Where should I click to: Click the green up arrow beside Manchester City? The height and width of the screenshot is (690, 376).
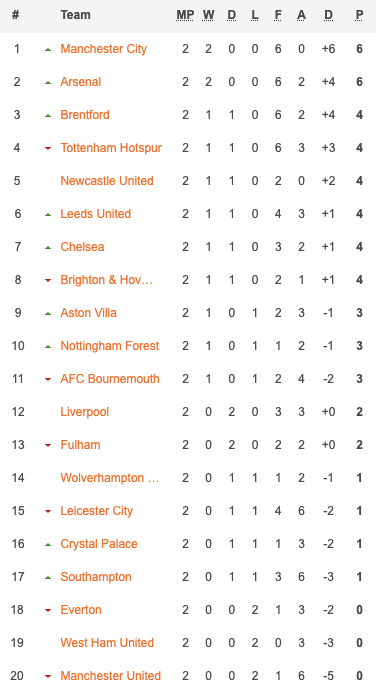coord(48,50)
